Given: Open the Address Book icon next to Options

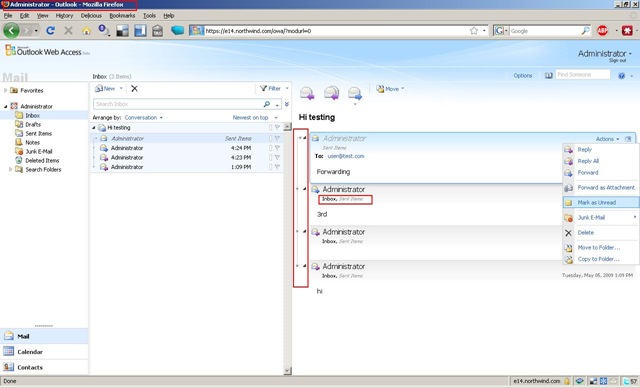Looking at the screenshot, I should (x=549, y=75).
